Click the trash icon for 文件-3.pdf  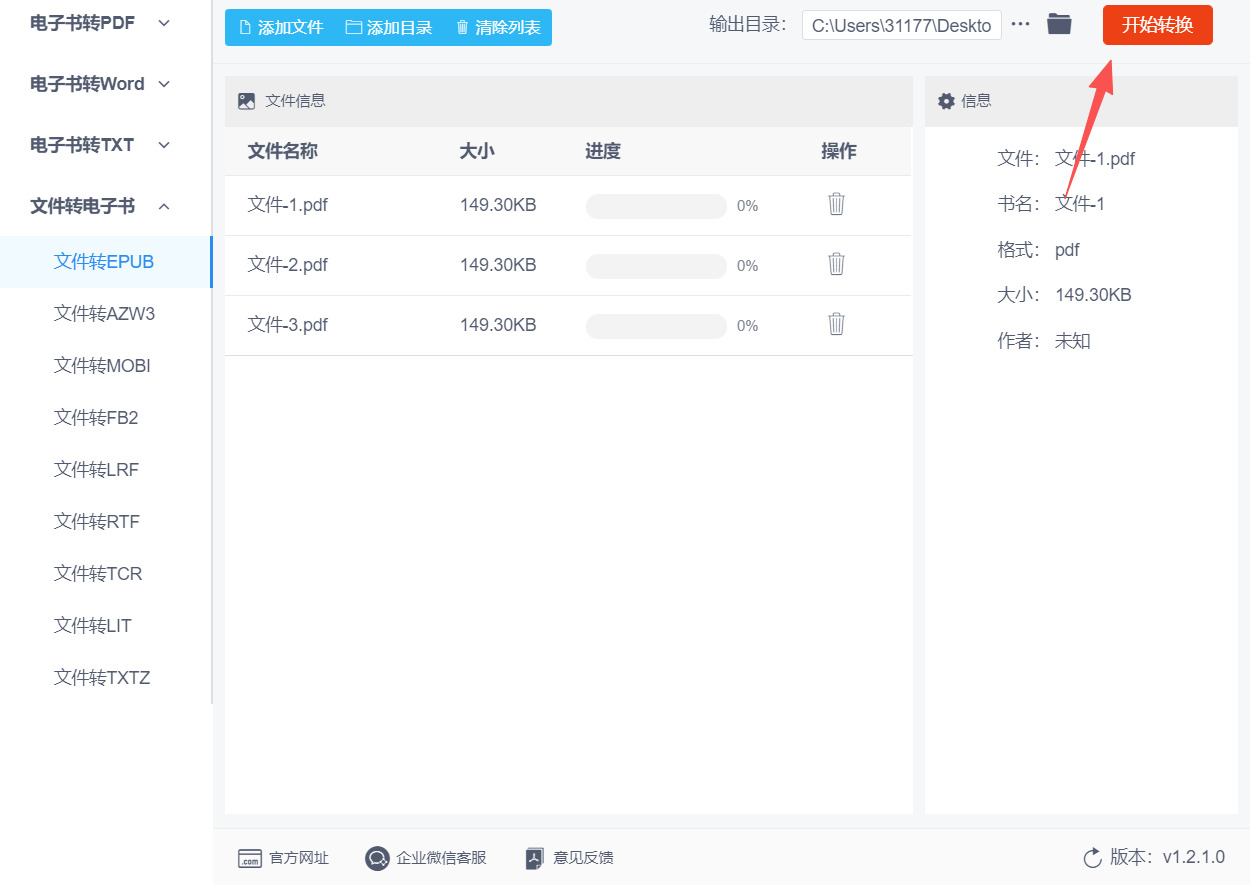click(x=837, y=324)
